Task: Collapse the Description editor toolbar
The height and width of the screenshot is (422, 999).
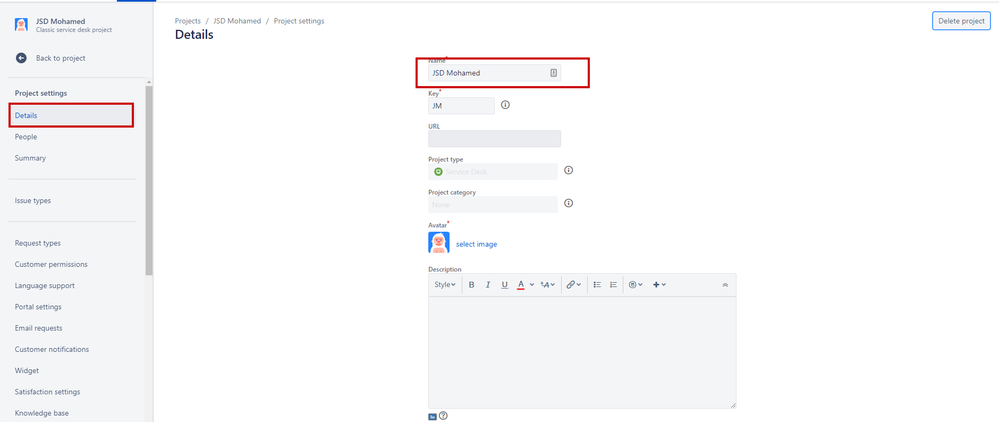Action: (x=725, y=285)
